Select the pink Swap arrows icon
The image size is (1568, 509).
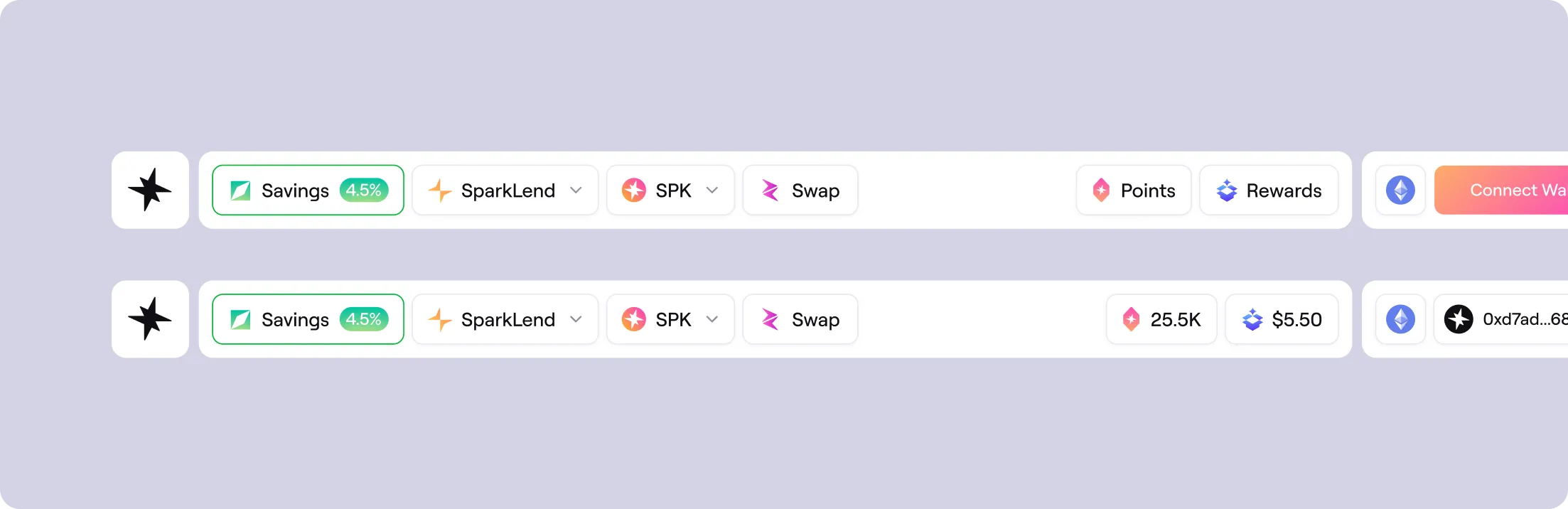tap(770, 190)
